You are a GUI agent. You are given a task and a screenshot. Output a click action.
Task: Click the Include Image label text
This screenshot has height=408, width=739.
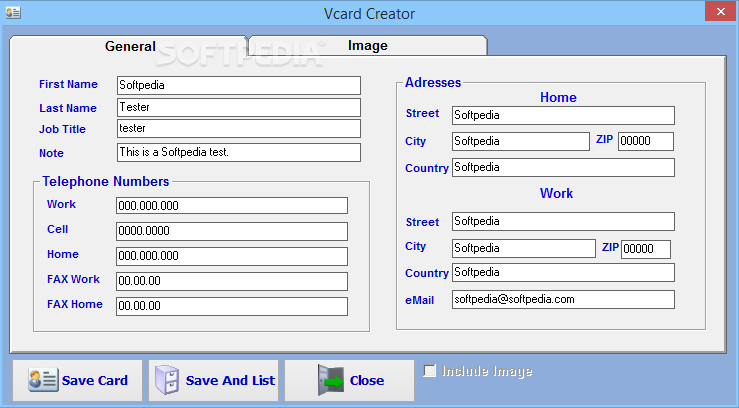tap(487, 371)
